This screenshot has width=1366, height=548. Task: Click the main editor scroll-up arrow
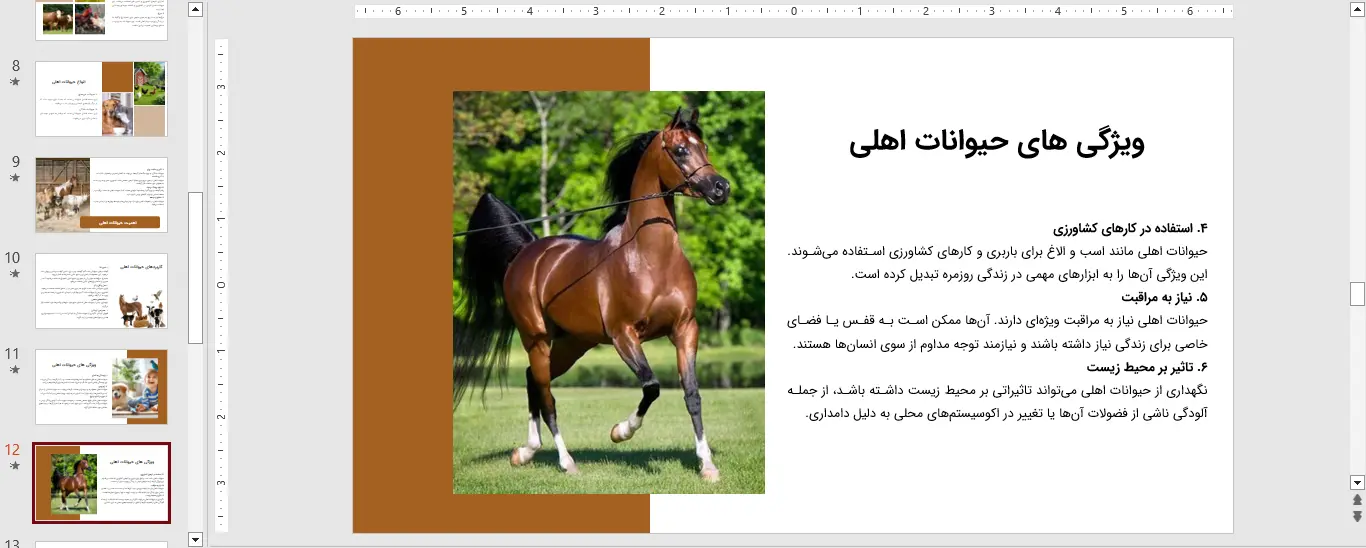(x=1357, y=10)
